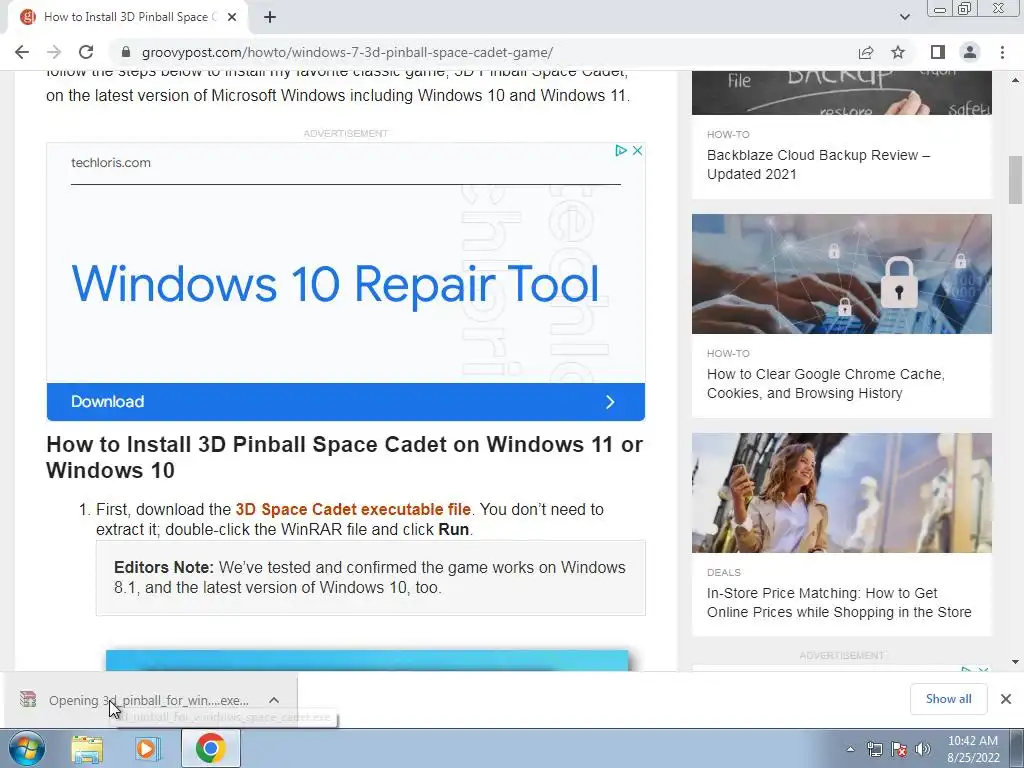Screen dimensions: 1024x768
Task: Open Backblaze Cloud Backup Review article
Action: [x=818, y=165]
